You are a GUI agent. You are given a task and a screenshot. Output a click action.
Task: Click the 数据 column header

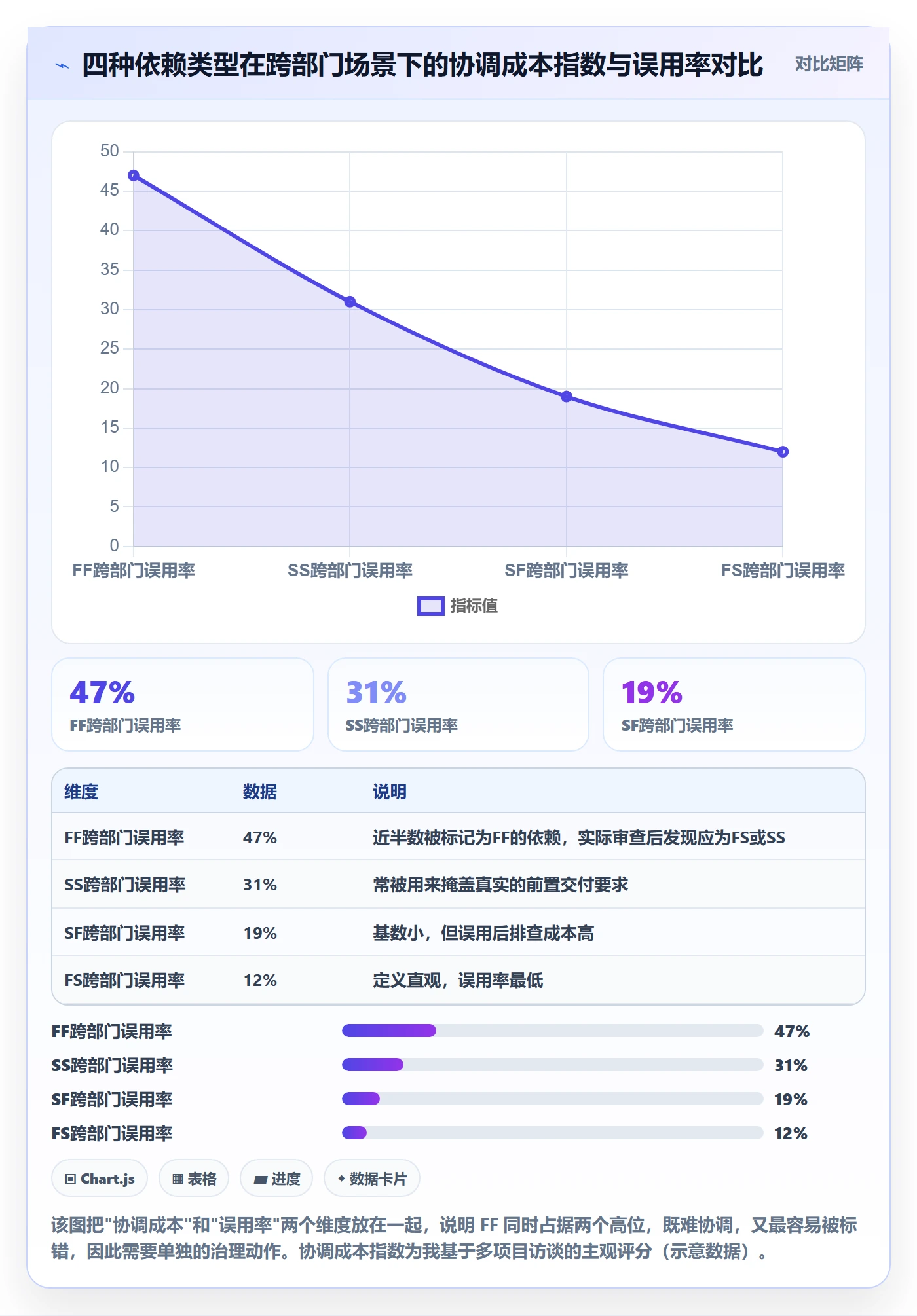coord(260,792)
